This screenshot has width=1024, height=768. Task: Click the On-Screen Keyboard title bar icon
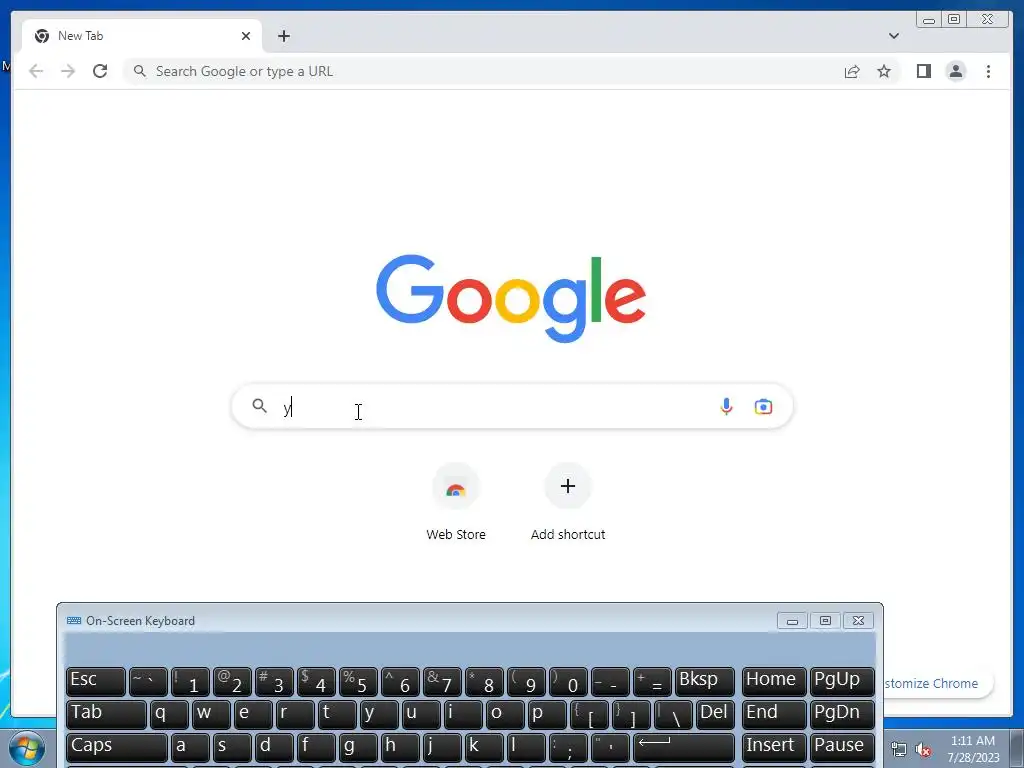74,620
